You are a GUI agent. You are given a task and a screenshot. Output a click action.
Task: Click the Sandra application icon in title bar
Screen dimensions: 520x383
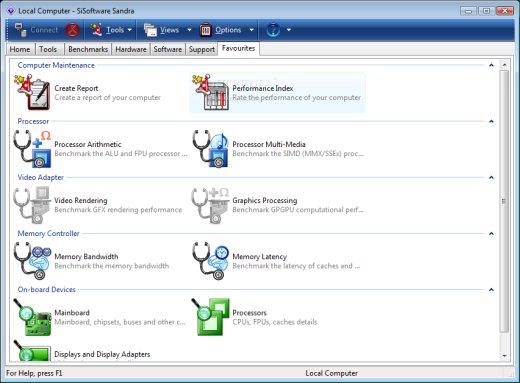coord(11,11)
